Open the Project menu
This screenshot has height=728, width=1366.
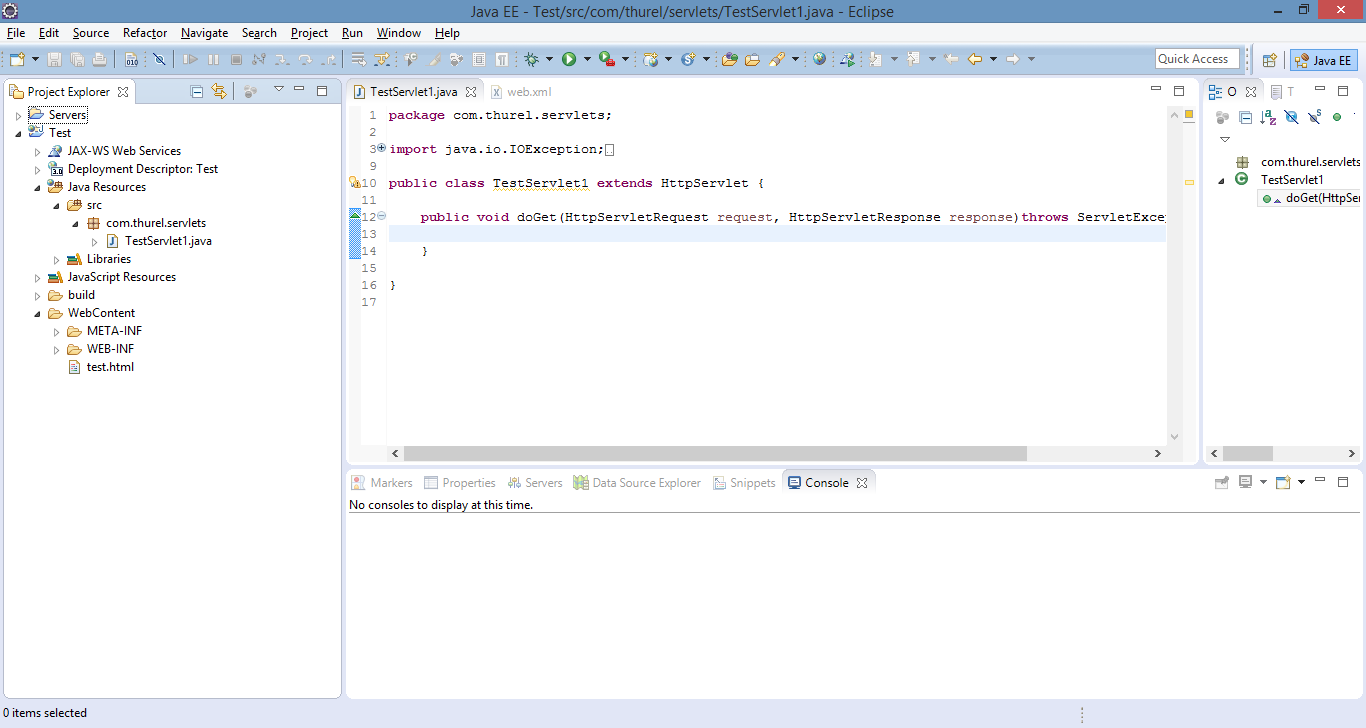click(x=309, y=33)
